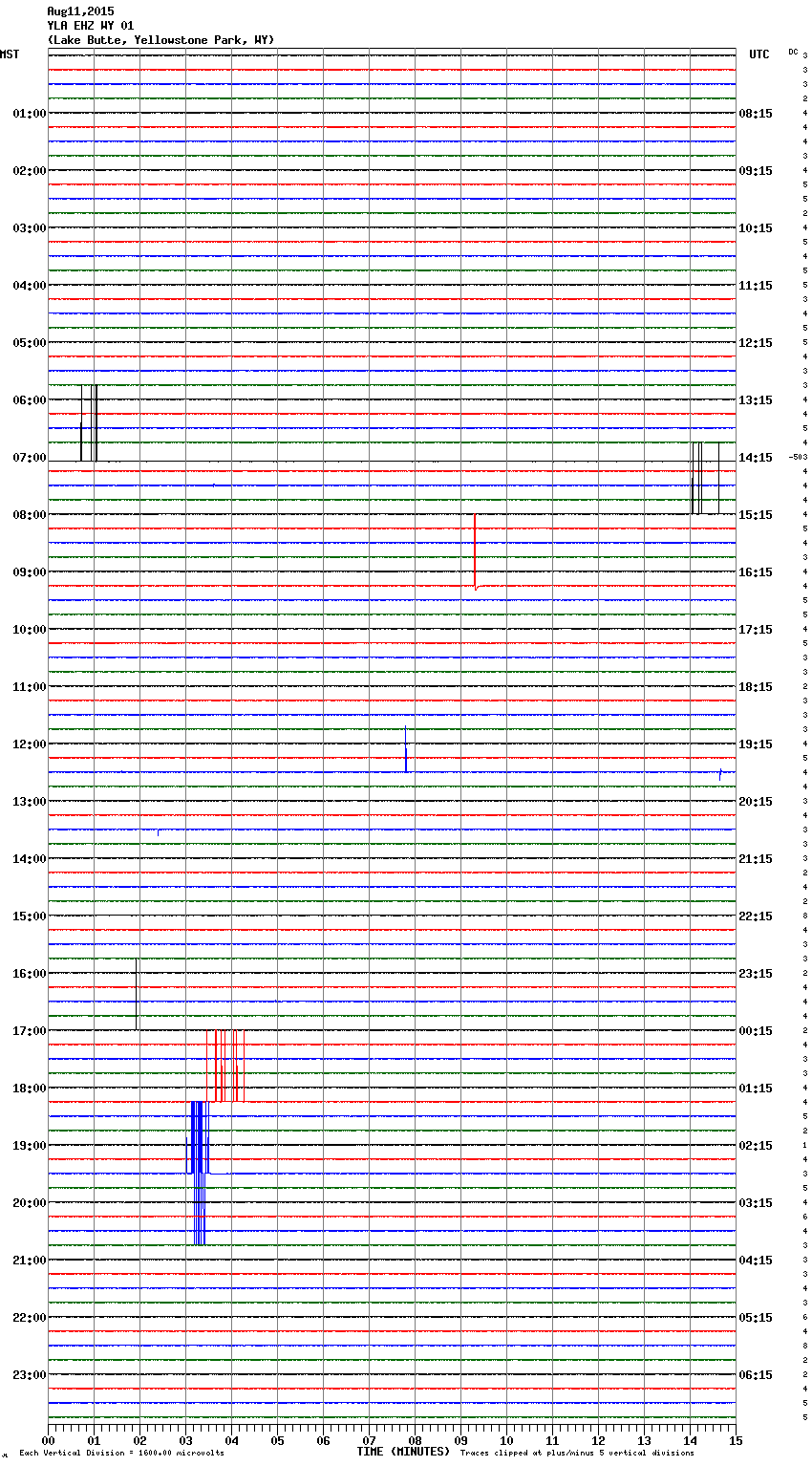The height and width of the screenshot is (1466, 812).
Task: Click the 06:15 UTC label
Action: coord(756,1375)
